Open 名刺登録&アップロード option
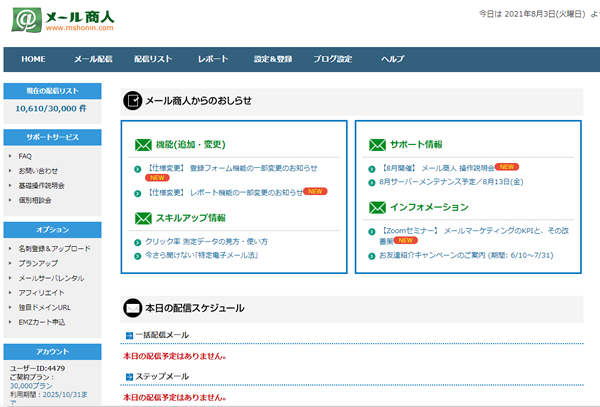Screen dimensions: 600x407 click(x=54, y=249)
